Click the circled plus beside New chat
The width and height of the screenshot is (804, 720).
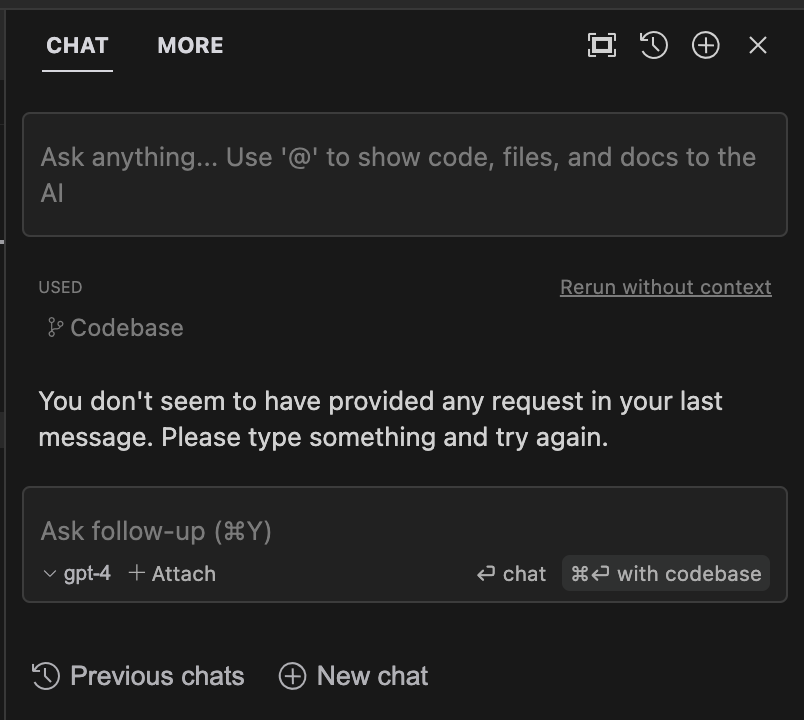(292, 676)
